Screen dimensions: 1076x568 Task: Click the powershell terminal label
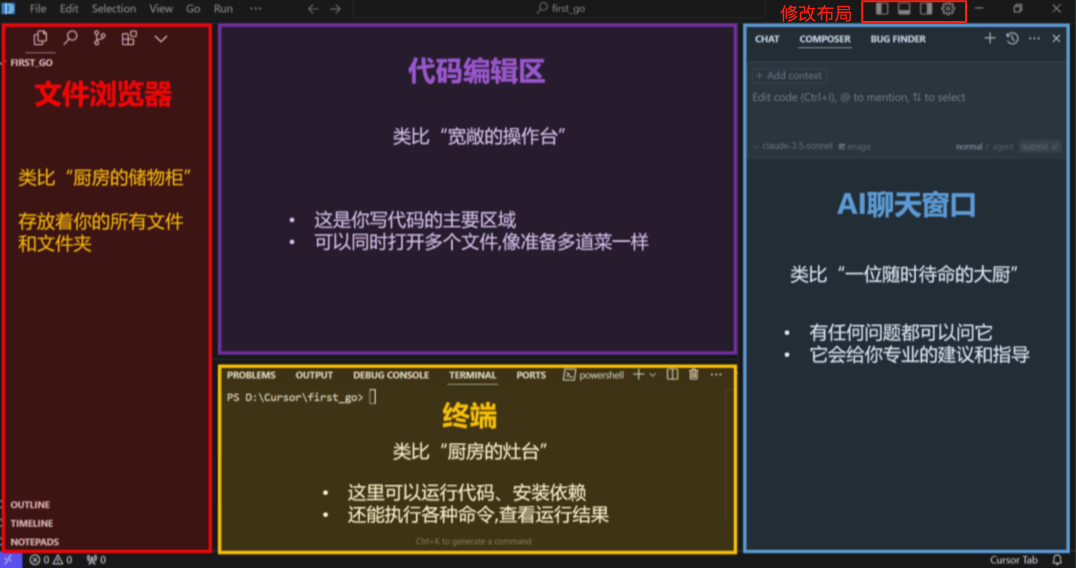593,375
